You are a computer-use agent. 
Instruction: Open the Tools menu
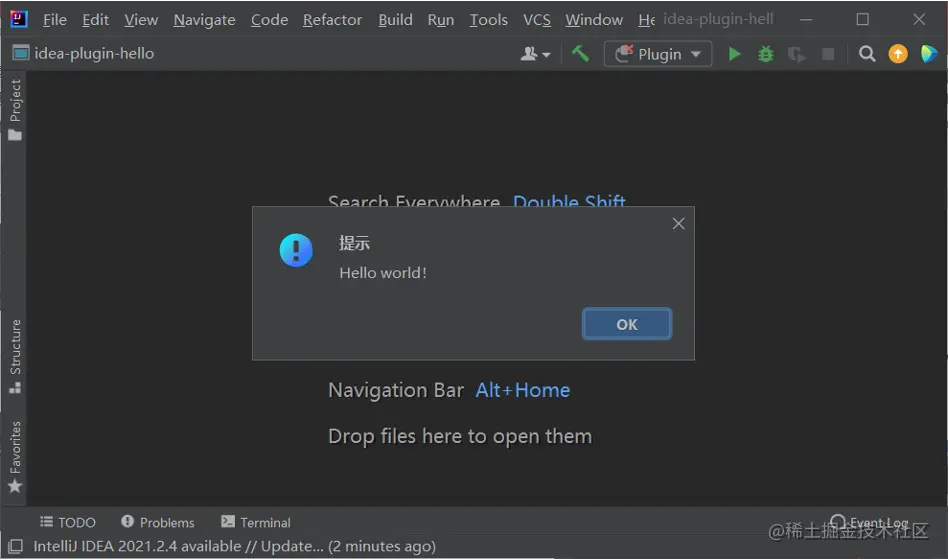(x=489, y=20)
